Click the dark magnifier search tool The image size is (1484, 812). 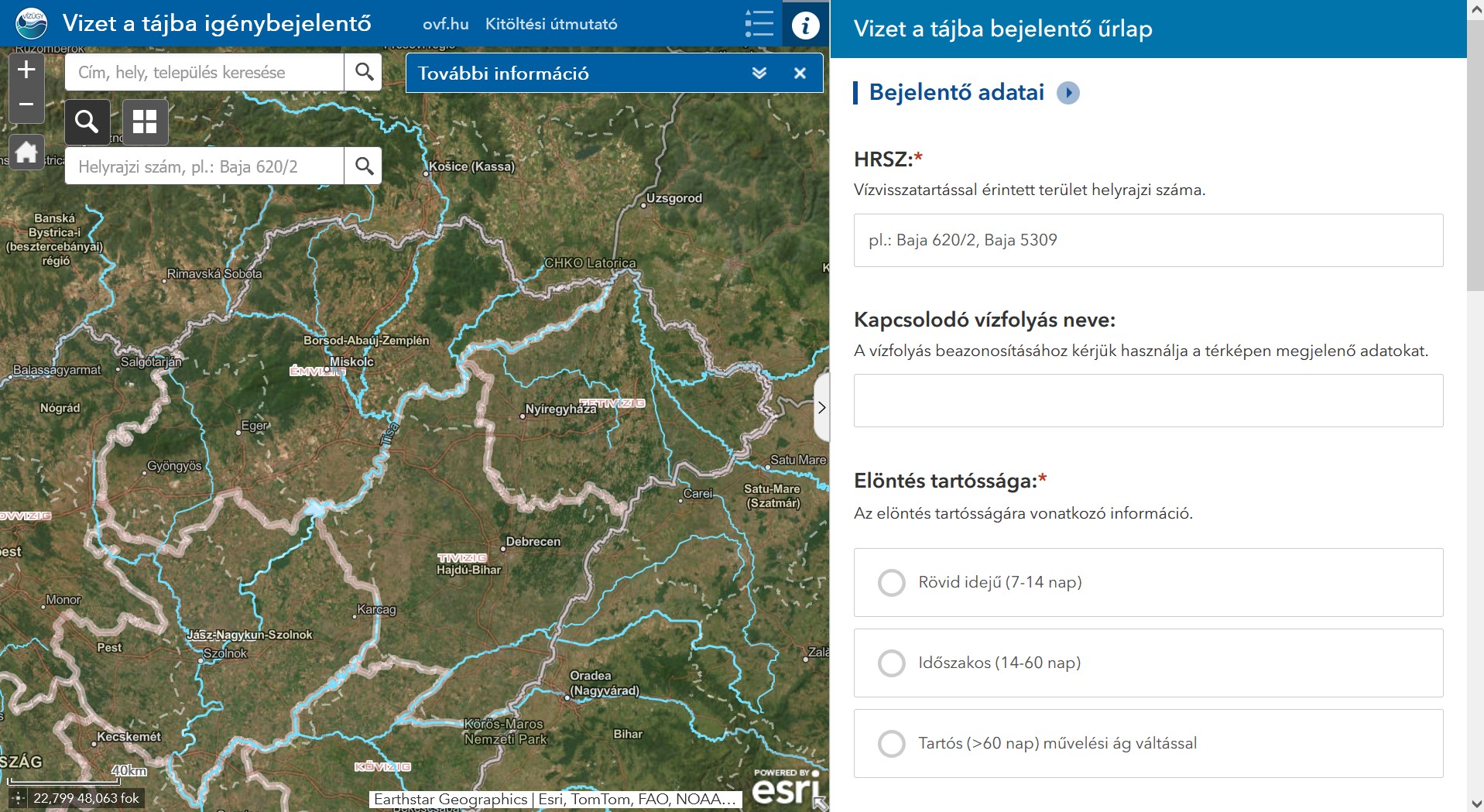(87, 122)
